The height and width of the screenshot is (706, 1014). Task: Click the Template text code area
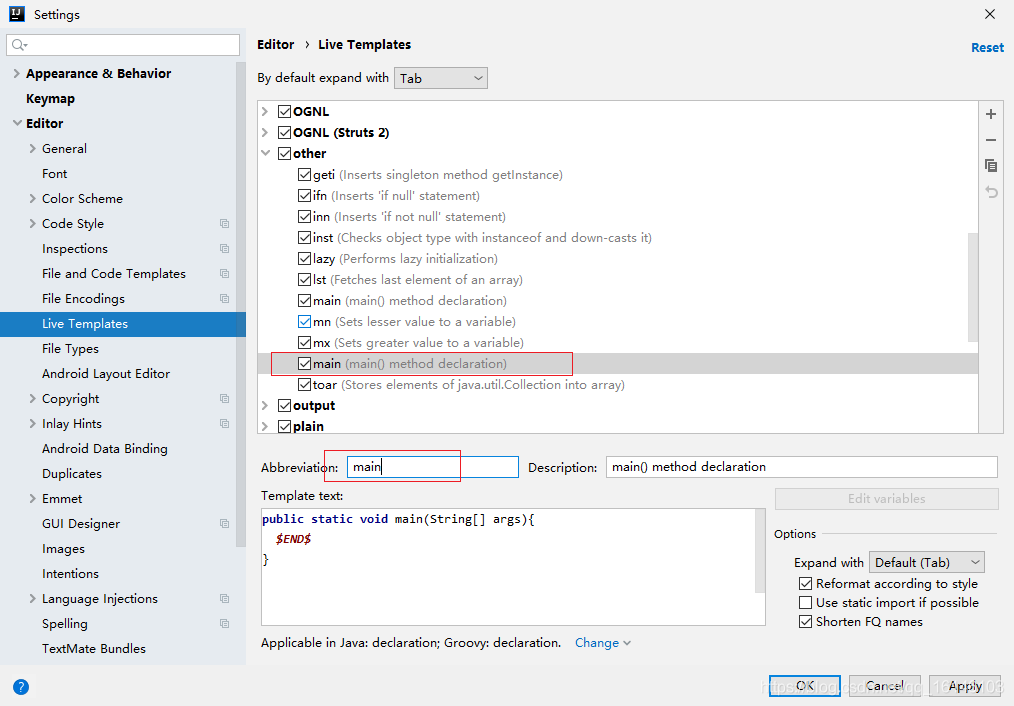(x=508, y=566)
